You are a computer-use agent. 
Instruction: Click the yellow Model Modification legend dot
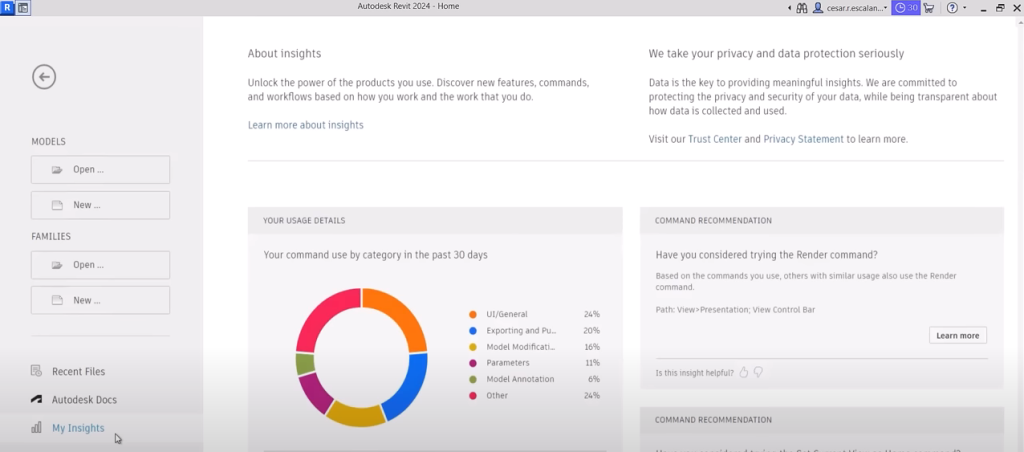[x=473, y=347]
